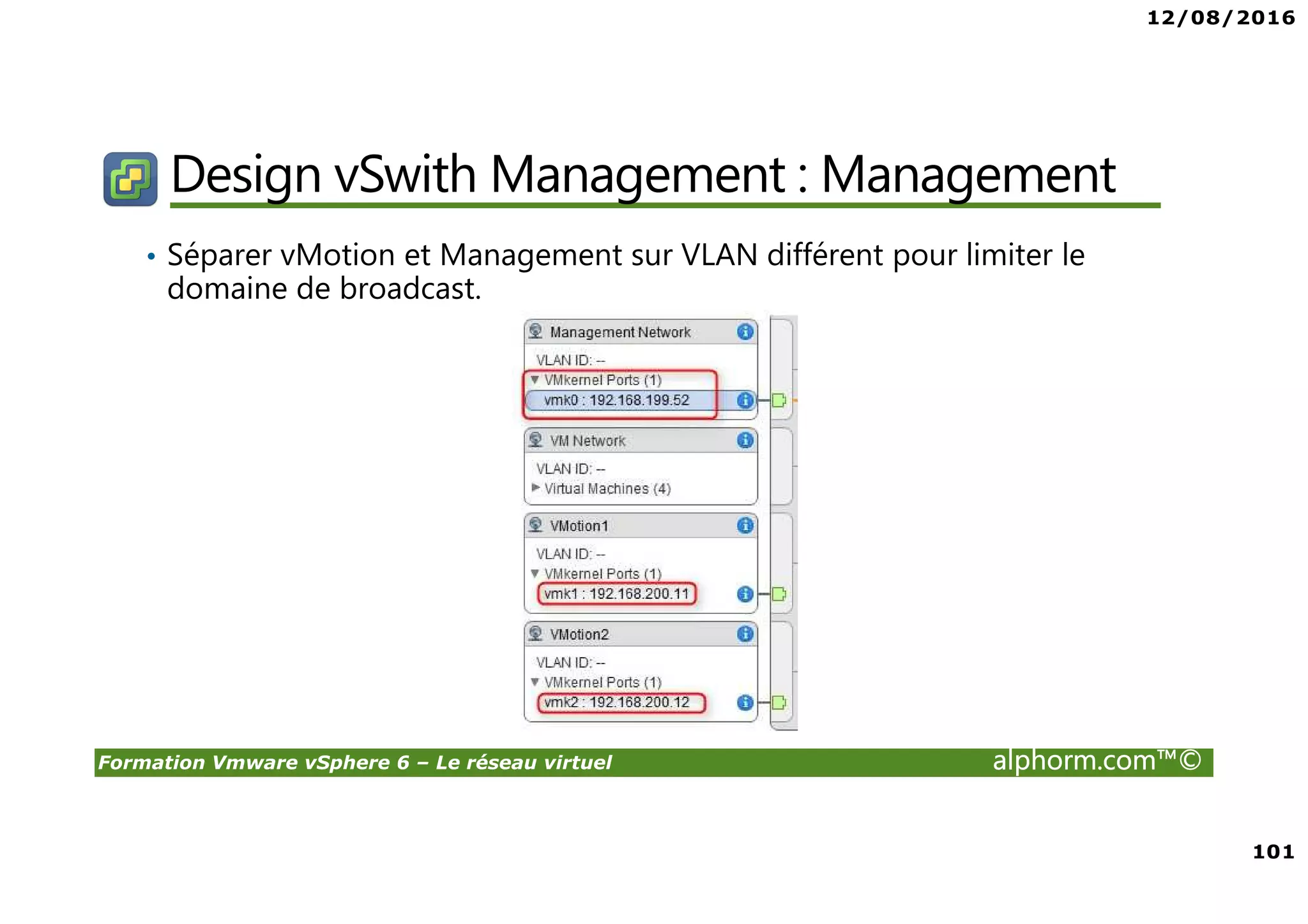Click the vSphere logo beside the slide title

tap(130, 179)
